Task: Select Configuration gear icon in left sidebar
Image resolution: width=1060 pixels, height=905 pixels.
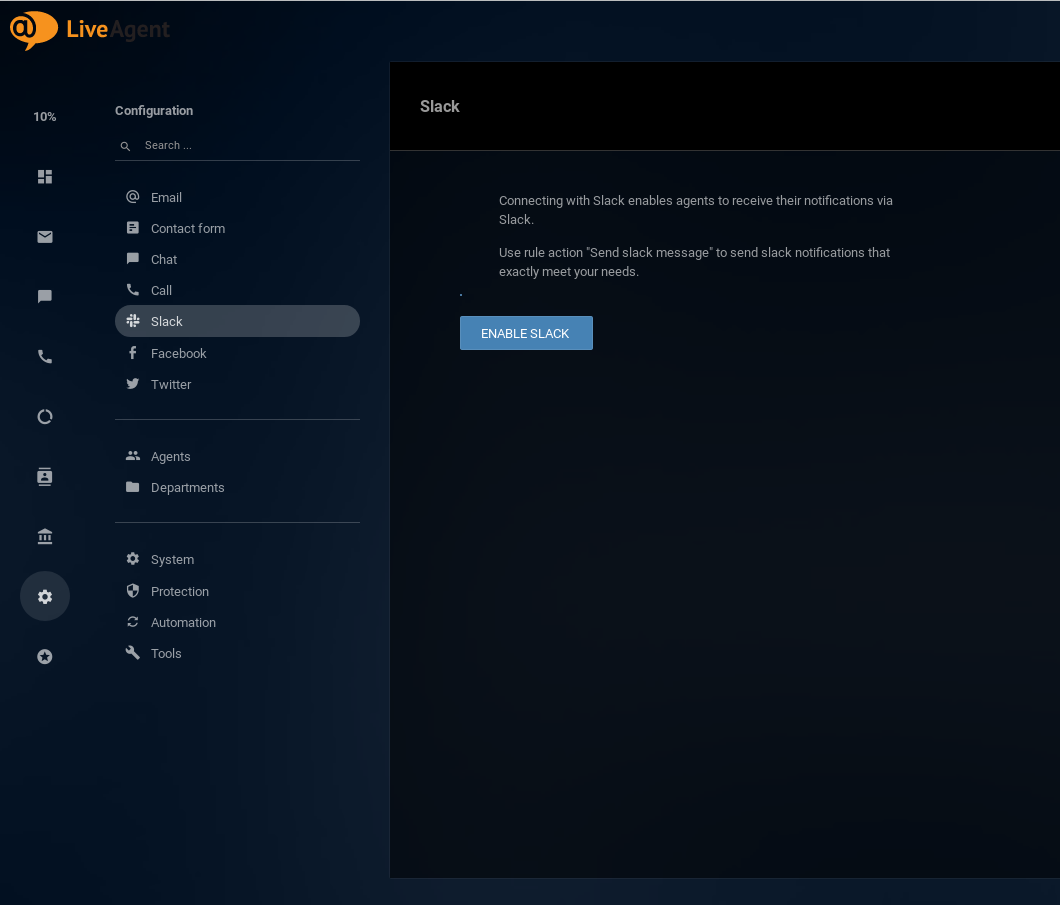Action: pos(45,597)
